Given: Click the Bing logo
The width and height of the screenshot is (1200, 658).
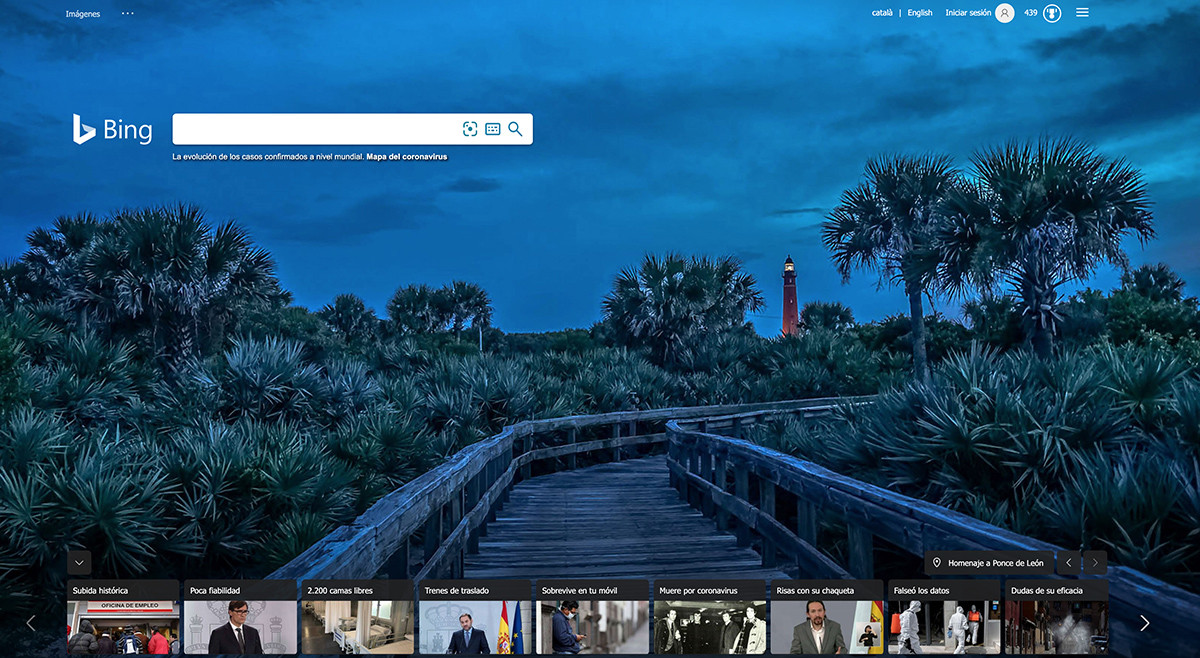Looking at the screenshot, I should tap(113, 129).
